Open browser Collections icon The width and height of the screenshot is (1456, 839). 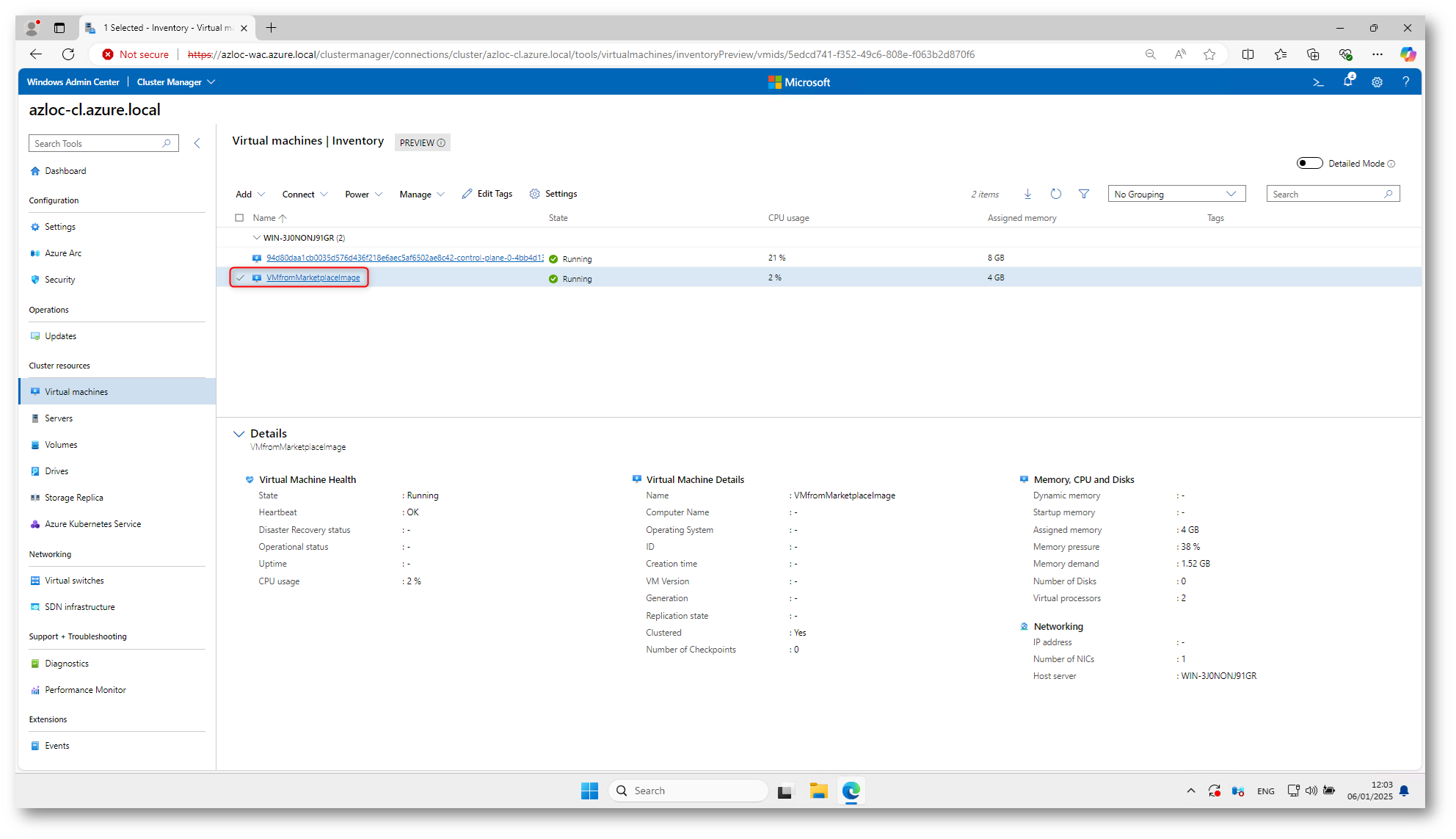pos(1313,54)
